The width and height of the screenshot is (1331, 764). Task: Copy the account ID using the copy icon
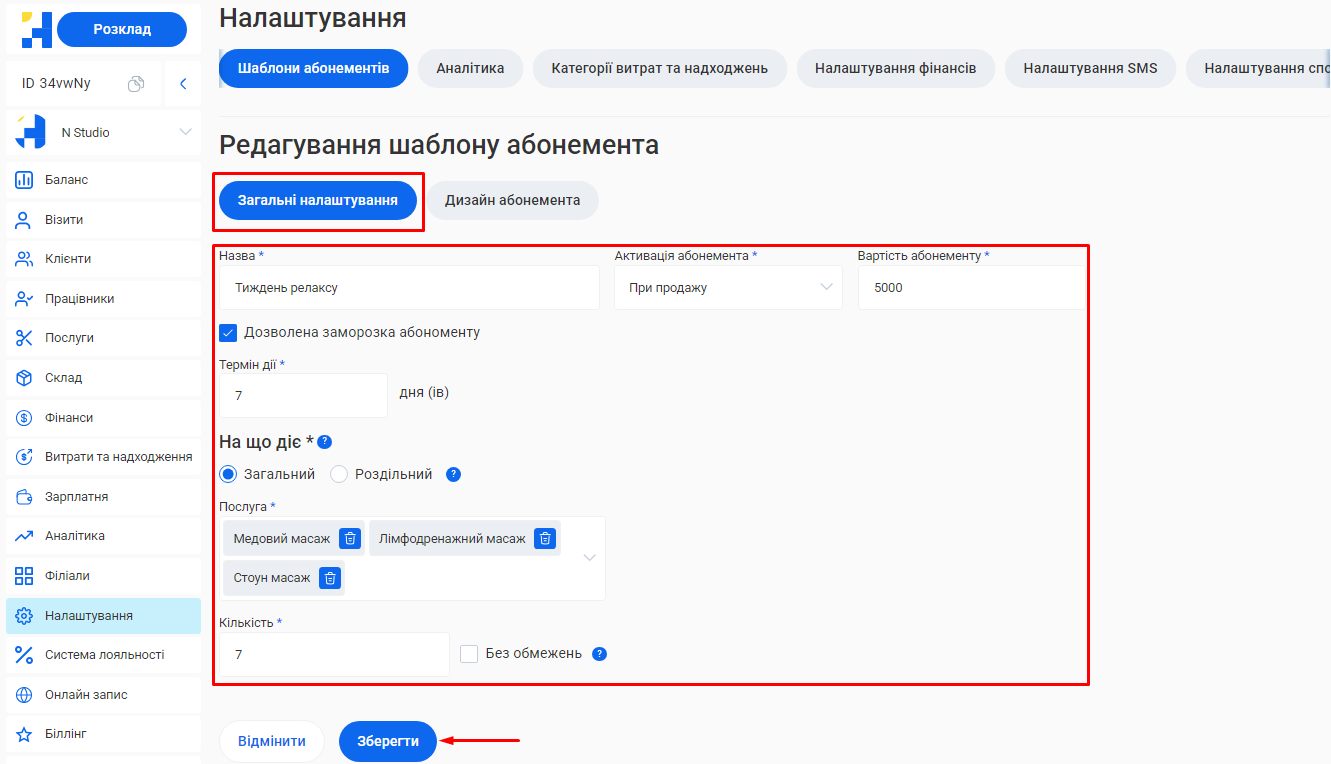[x=137, y=84]
